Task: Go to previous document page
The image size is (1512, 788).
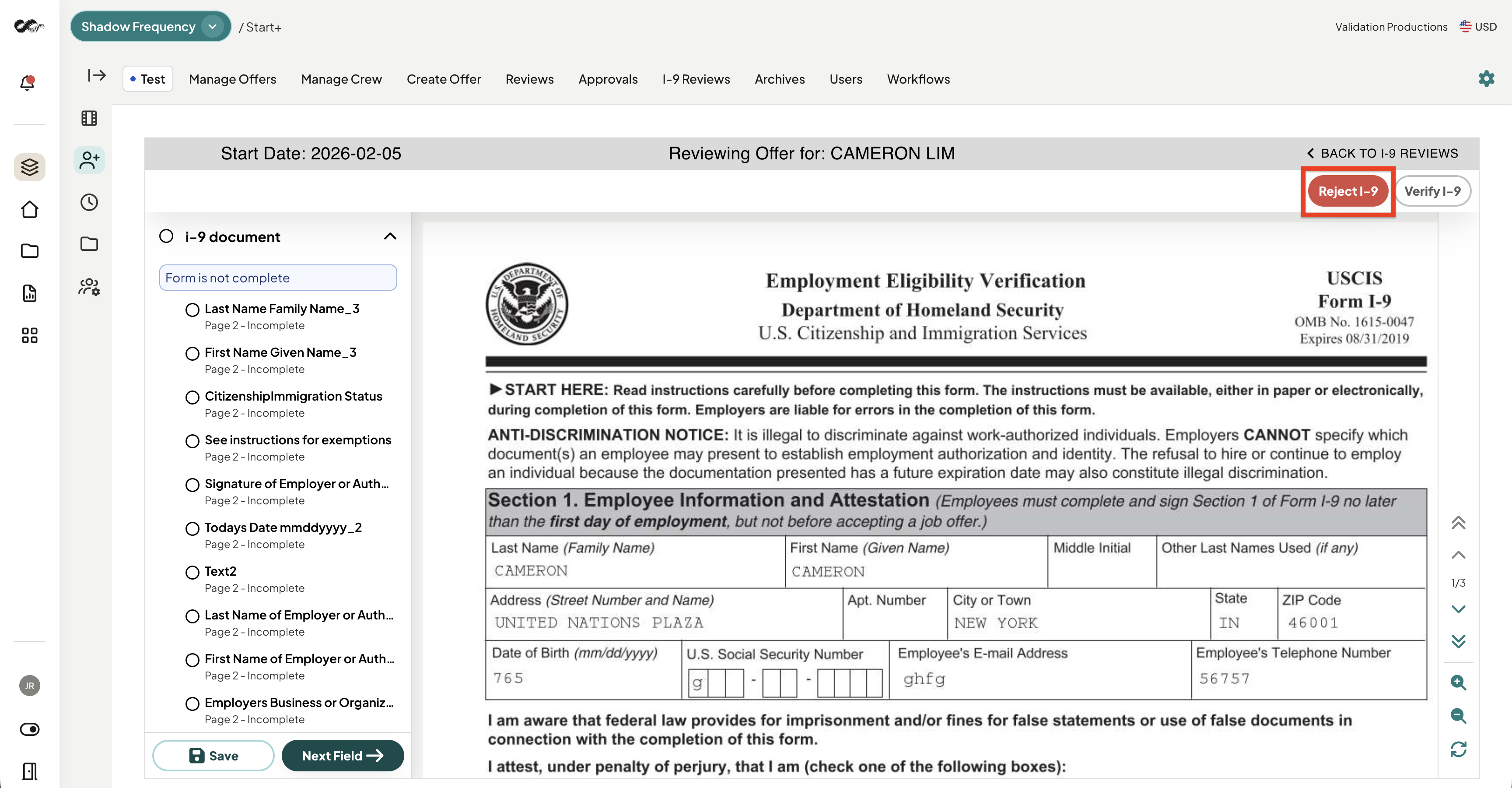Action: click(x=1459, y=555)
